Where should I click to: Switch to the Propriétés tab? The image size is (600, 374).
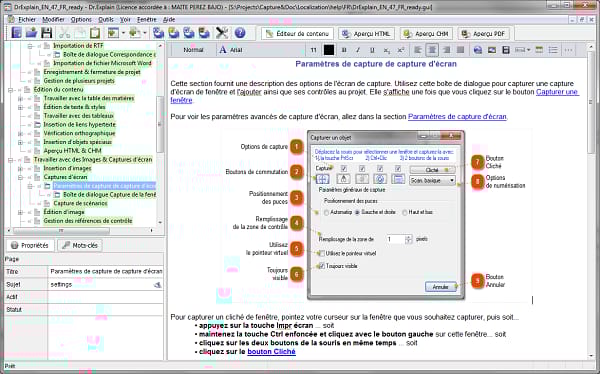click(30, 245)
